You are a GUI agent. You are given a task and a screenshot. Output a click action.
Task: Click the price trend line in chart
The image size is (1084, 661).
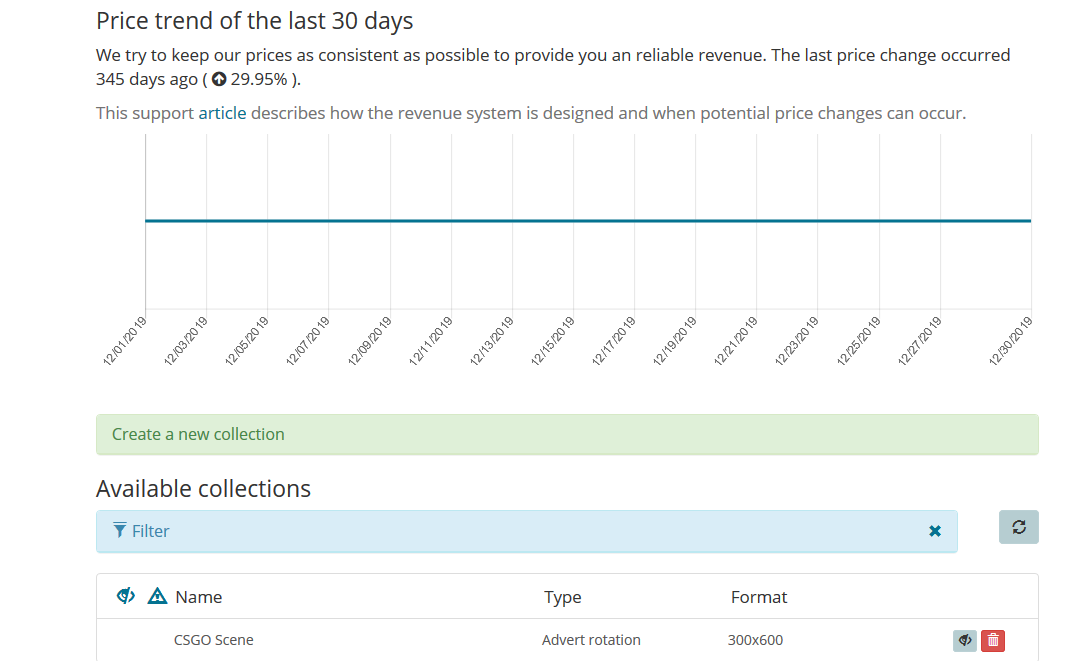[x=588, y=221]
